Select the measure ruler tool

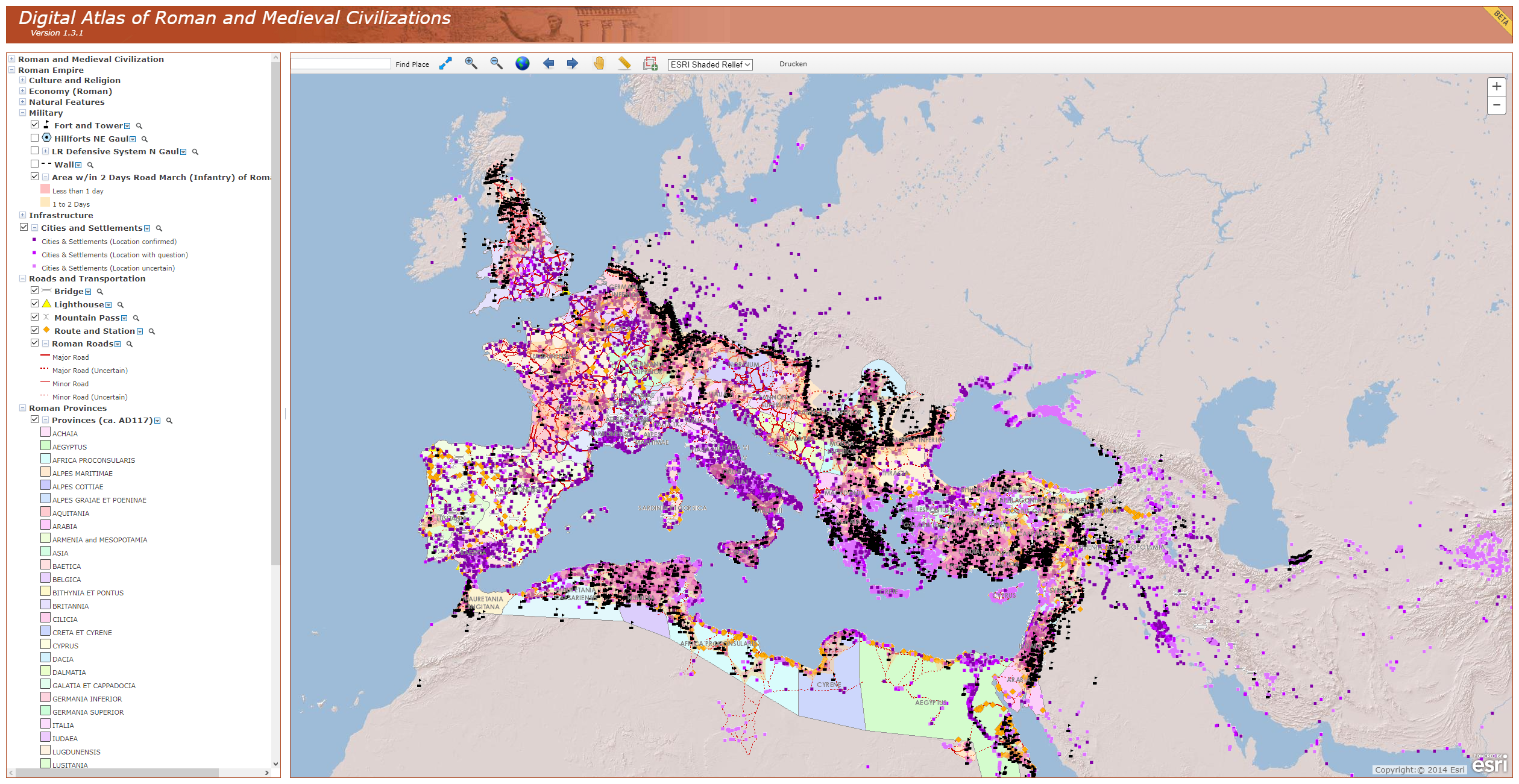624,63
